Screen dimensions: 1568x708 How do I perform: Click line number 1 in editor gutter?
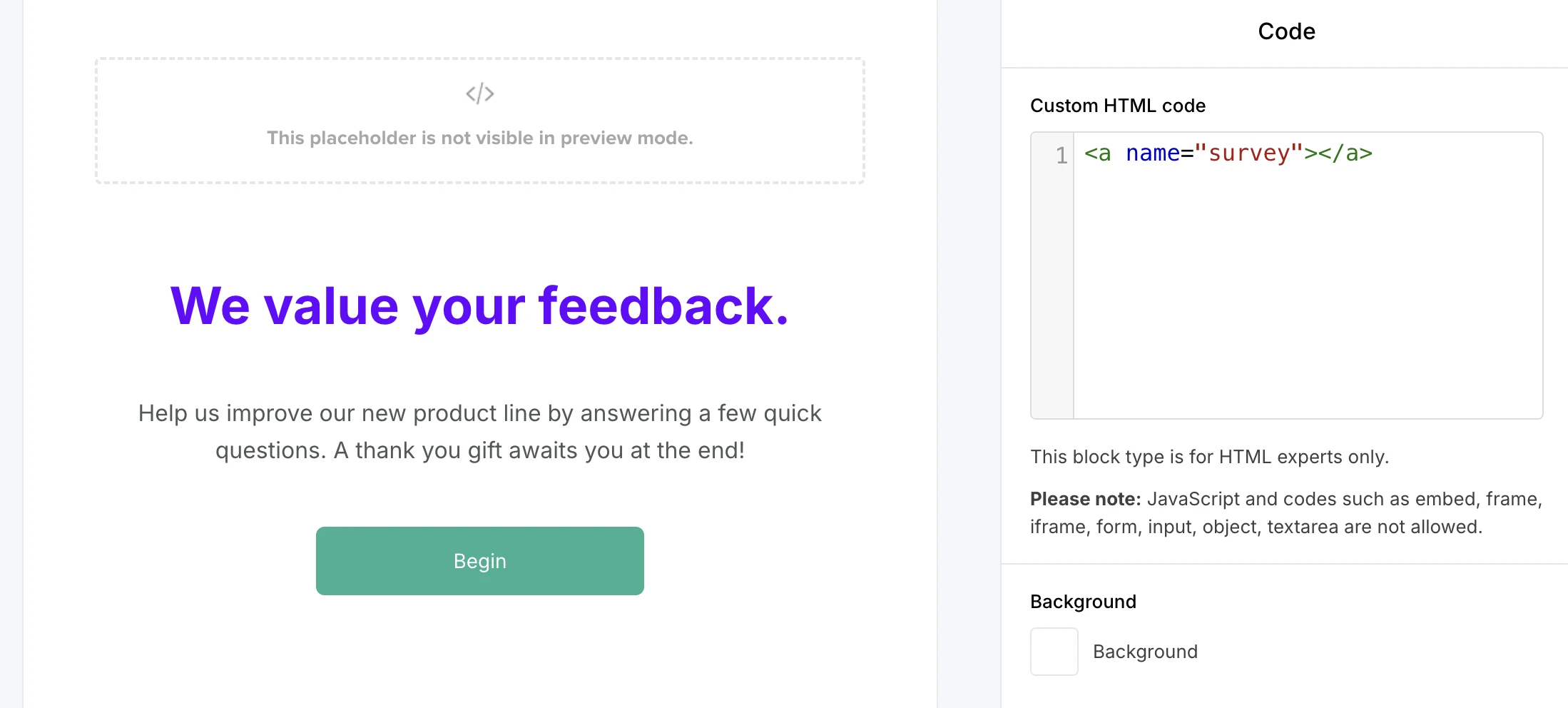click(x=1061, y=155)
